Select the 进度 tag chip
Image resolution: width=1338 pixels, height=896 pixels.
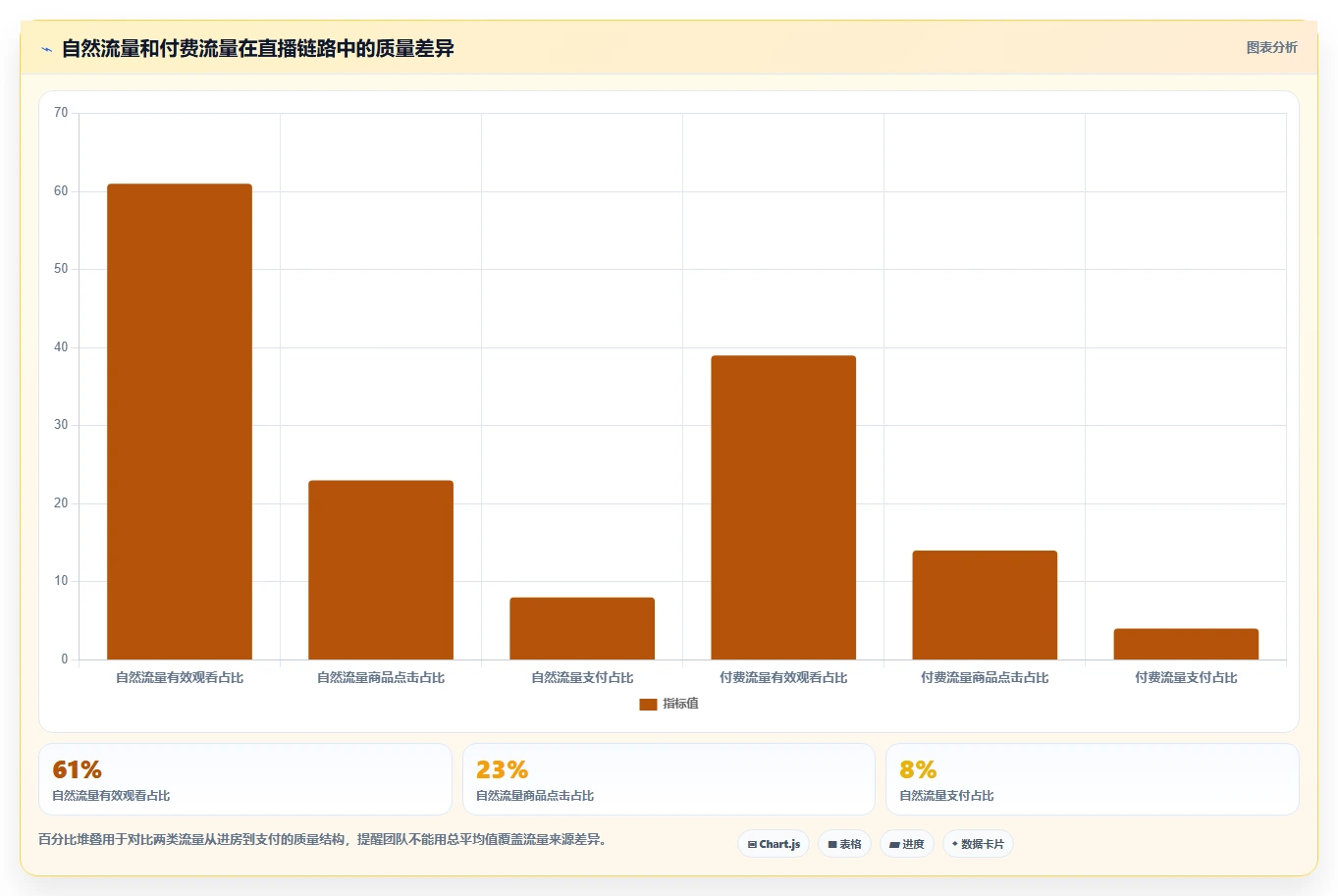[907, 844]
